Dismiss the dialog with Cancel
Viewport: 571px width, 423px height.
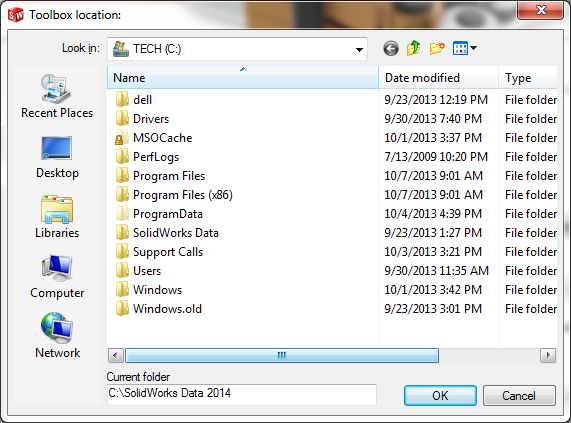pos(519,395)
